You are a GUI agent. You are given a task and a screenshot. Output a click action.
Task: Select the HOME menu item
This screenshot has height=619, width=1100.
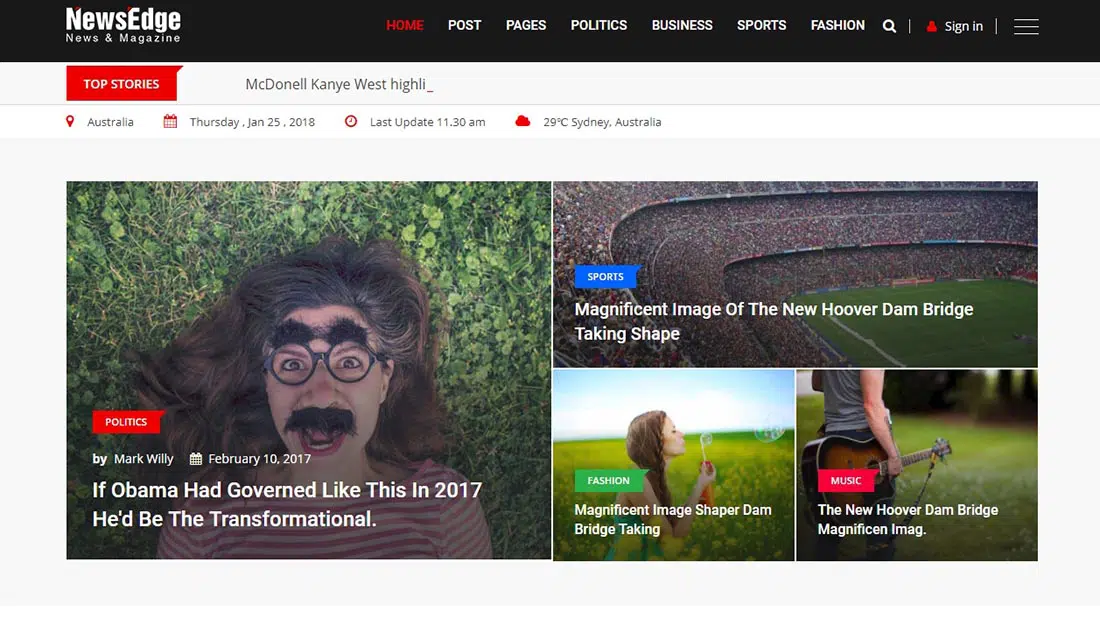pos(405,25)
